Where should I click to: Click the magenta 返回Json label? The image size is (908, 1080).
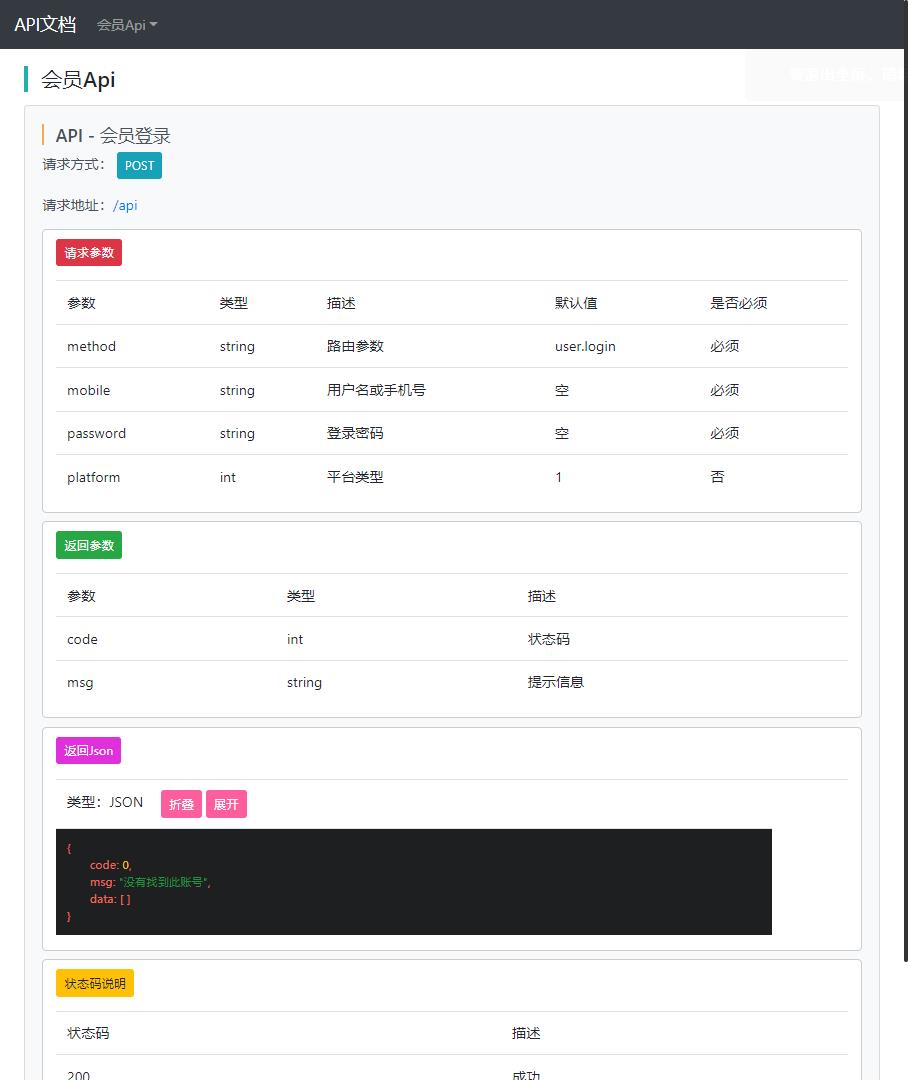coord(88,751)
